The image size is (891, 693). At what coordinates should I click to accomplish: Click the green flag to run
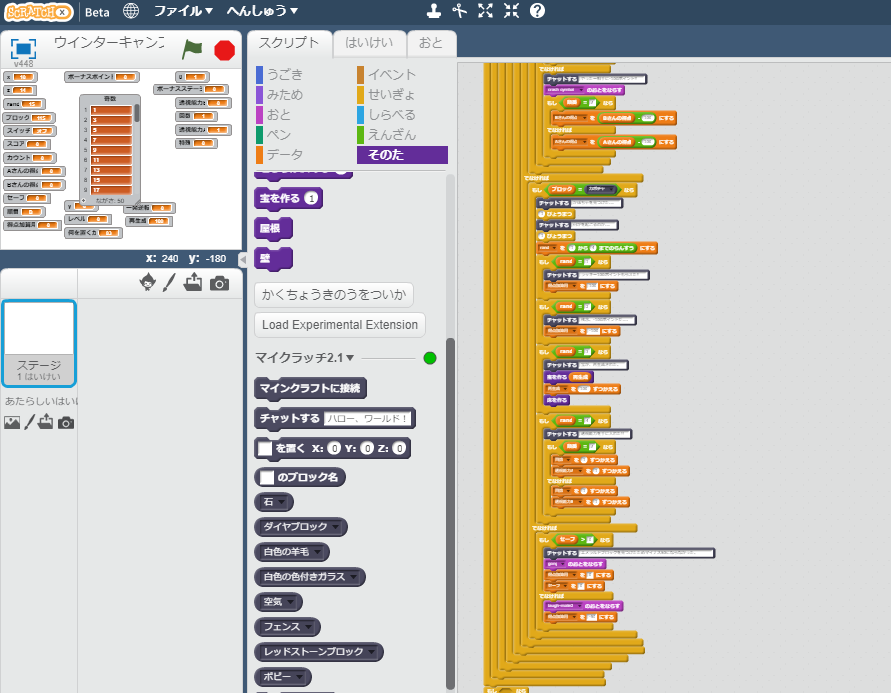point(192,49)
